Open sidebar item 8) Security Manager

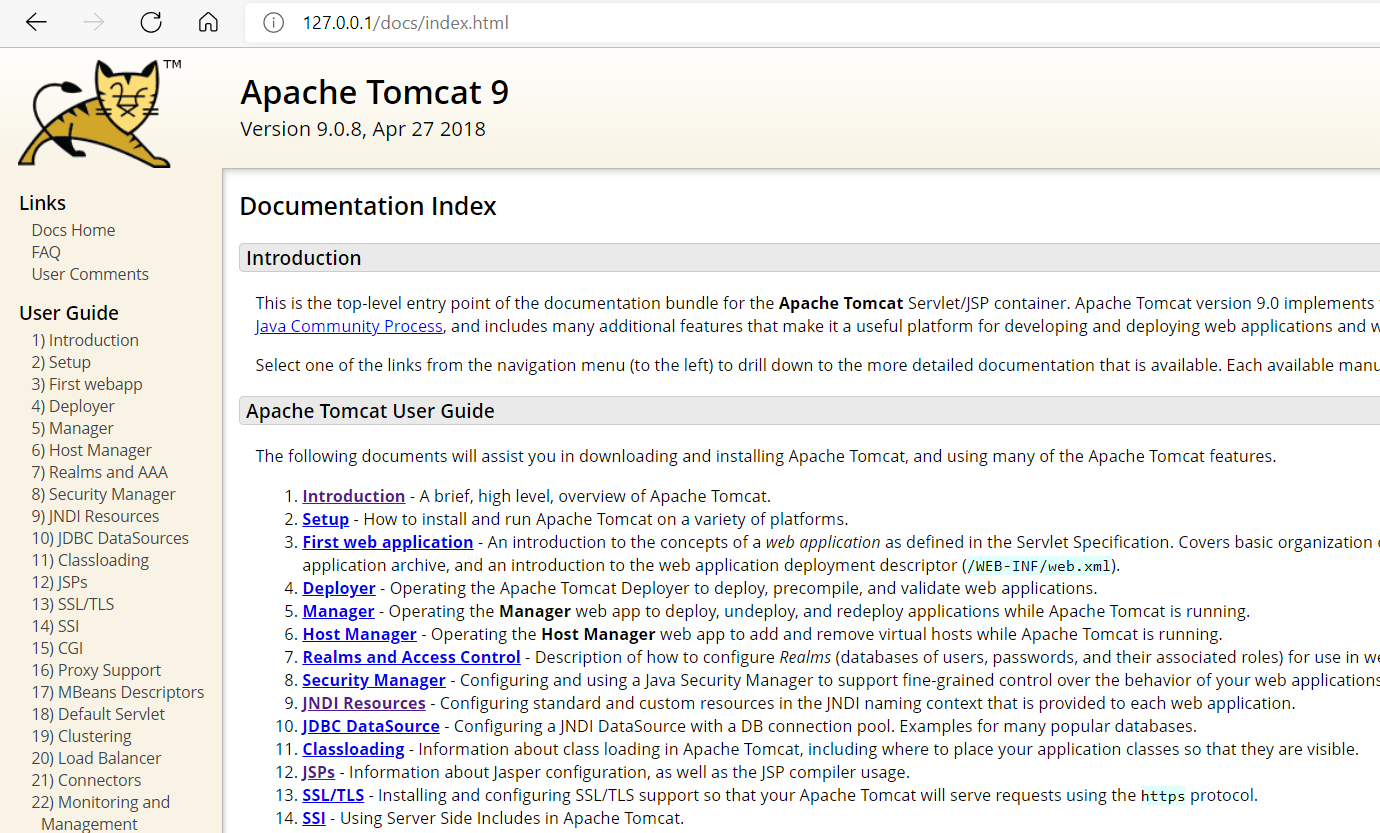click(x=104, y=494)
